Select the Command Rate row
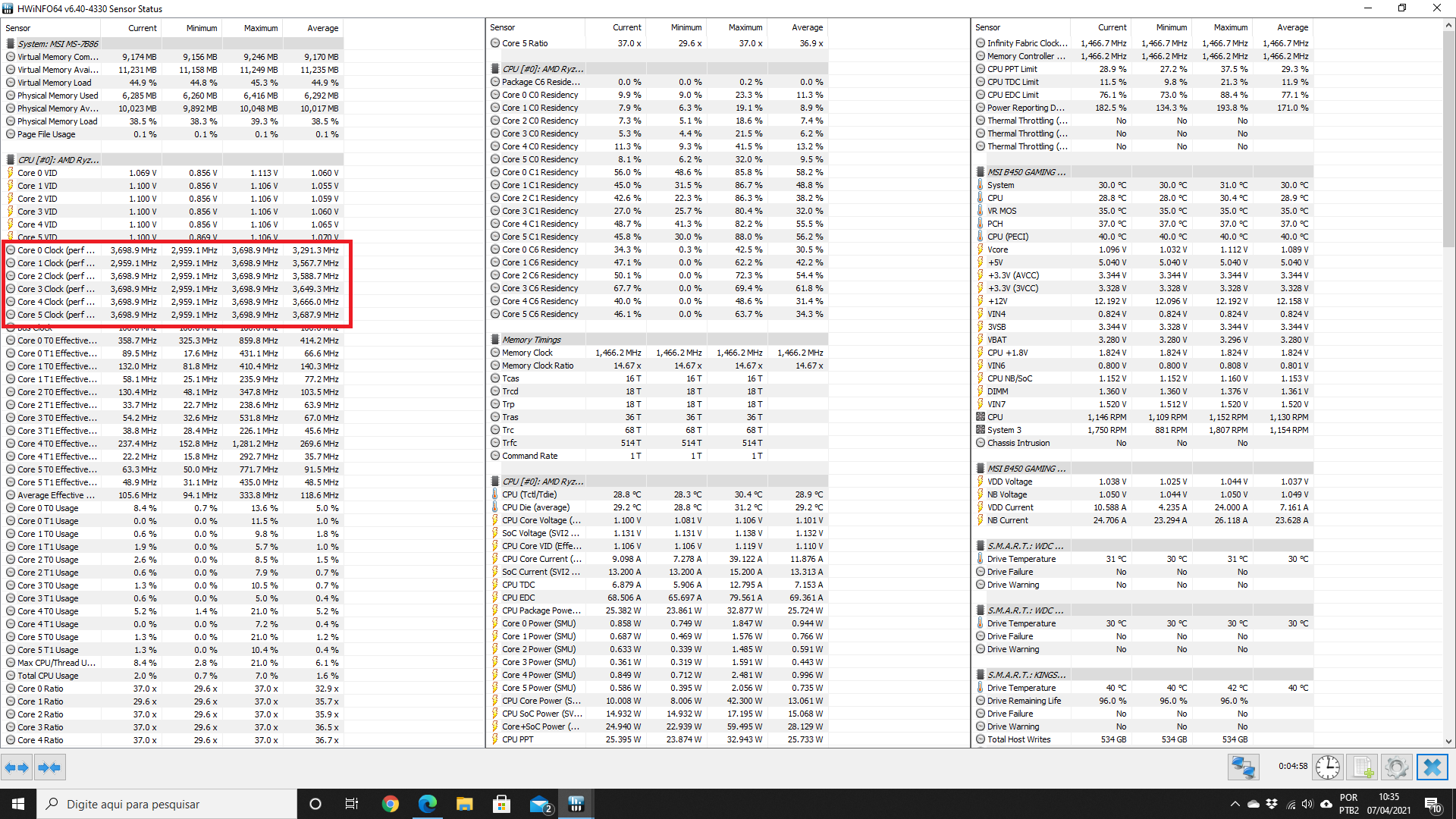The width and height of the screenshot is (1456, 819). pos(657,456)
